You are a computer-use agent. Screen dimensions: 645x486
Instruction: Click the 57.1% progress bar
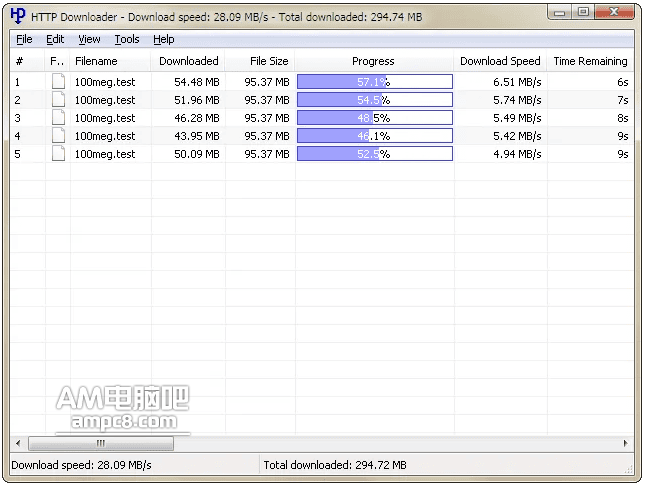click(x=375, y=81)
